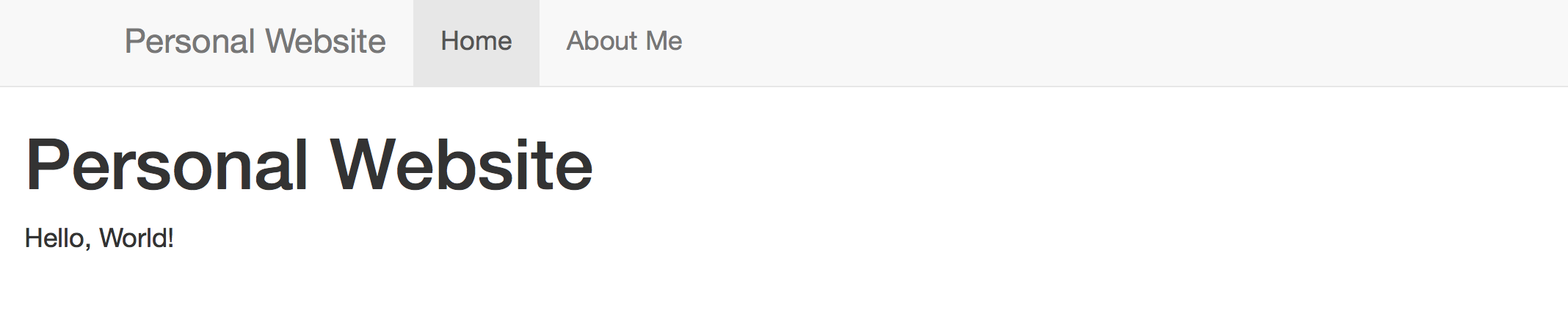
Task: Click the word "Me" in the navbar
Action: (664, 41)
